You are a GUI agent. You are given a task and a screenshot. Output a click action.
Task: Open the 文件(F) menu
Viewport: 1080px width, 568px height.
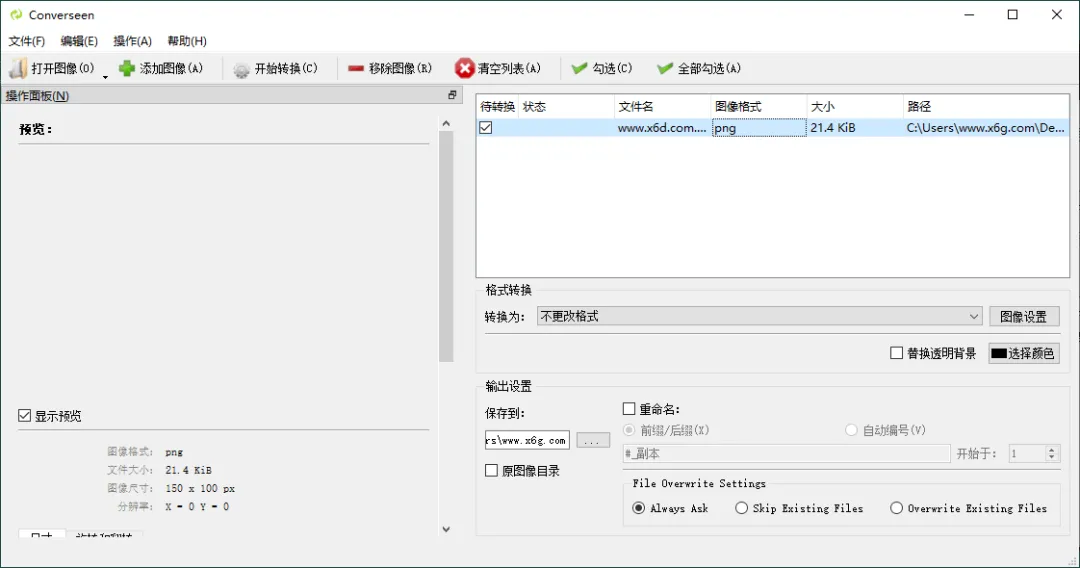[x=27, y=41]
